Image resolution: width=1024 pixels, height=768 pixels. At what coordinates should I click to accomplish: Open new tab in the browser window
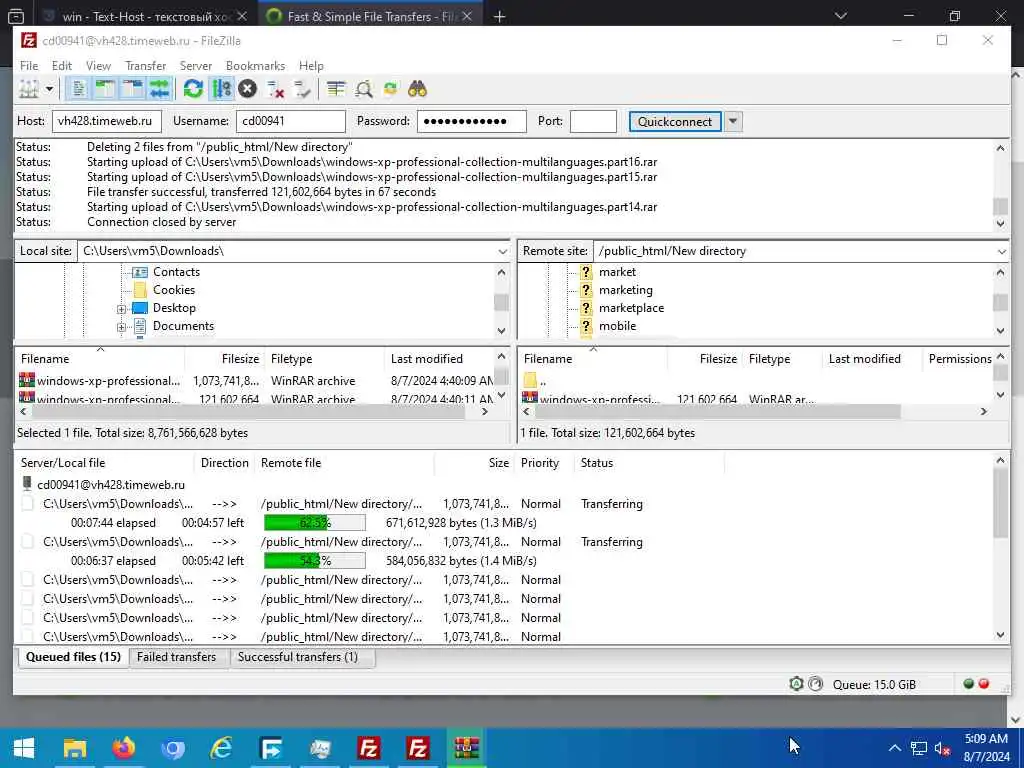[500, 16]
